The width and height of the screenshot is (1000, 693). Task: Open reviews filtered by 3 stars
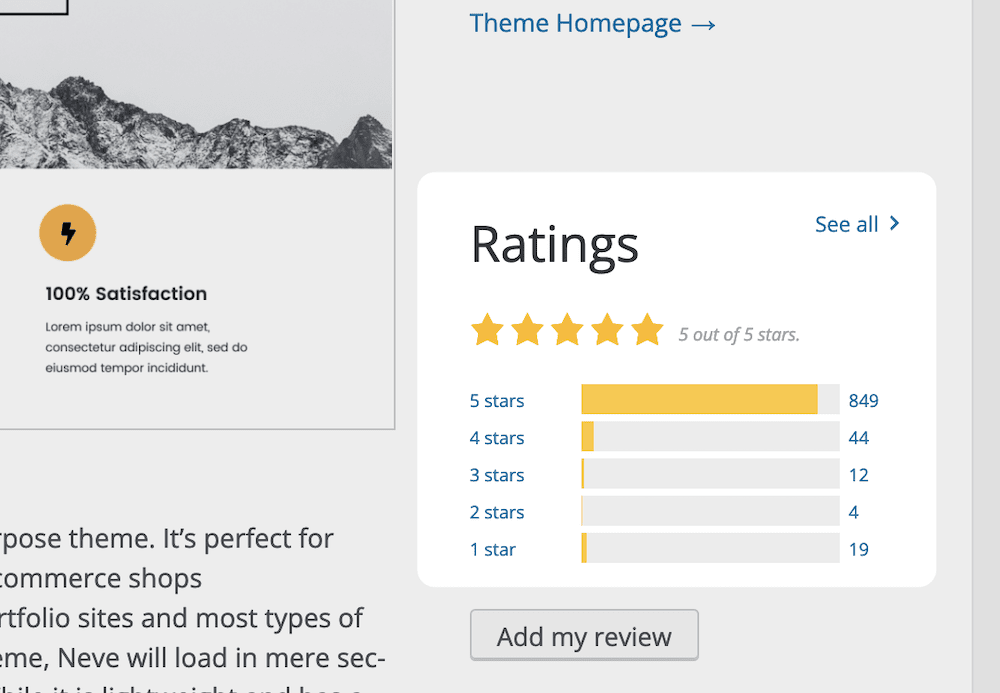click(496, 474)
